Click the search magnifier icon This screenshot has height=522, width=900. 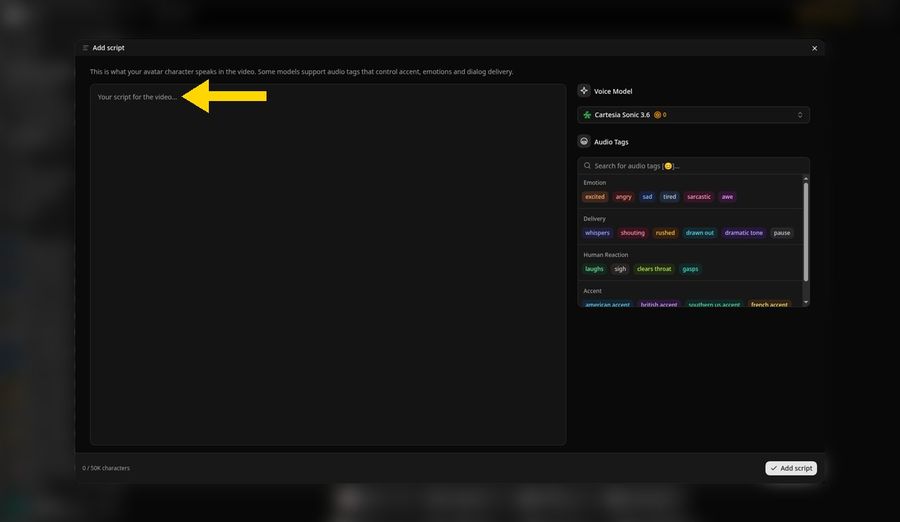tap(587, 165)
